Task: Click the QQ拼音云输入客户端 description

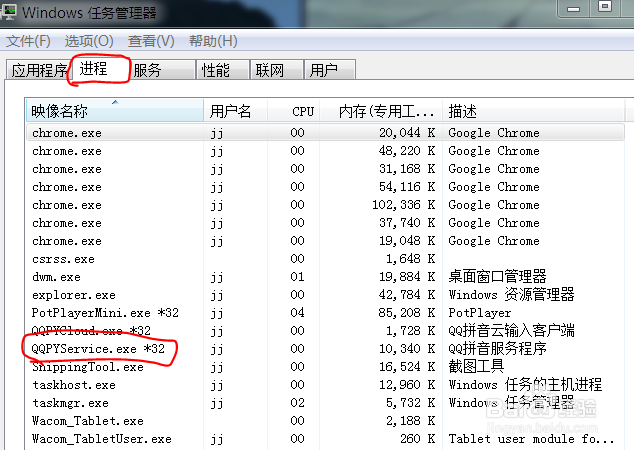Action: 511,331
